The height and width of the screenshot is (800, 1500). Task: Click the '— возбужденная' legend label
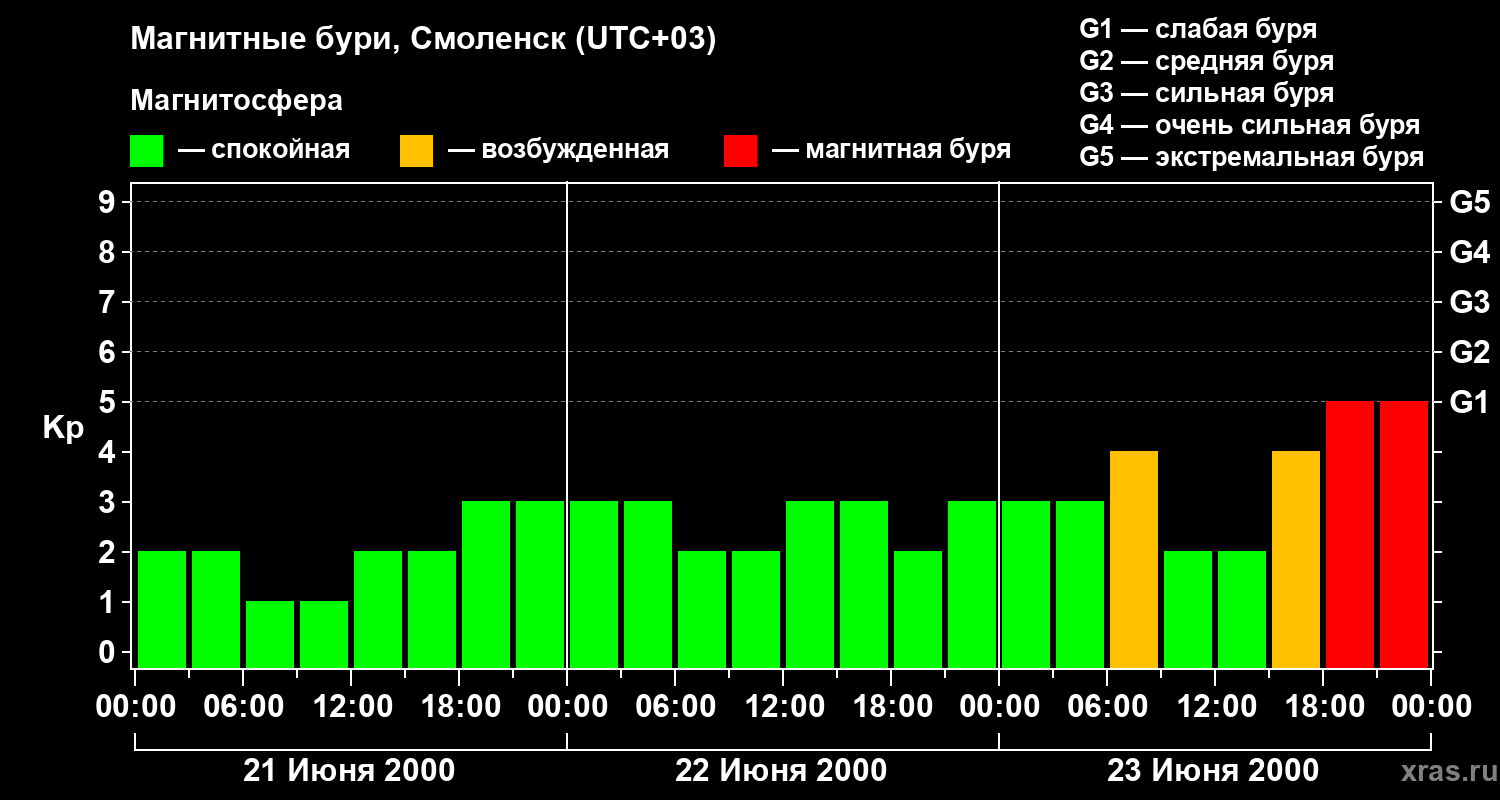[x=558, y=151]
